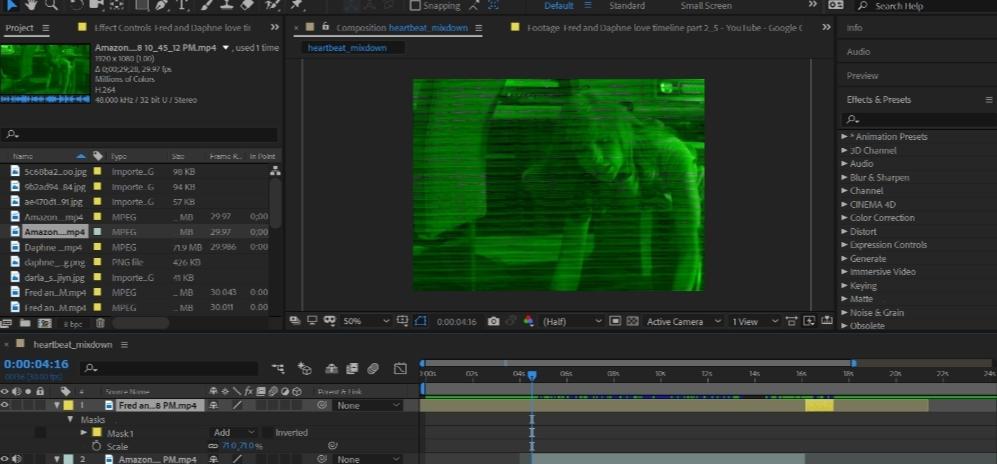Click the Scale stopwatch icon
997x464 pixels.
[97, 446]
